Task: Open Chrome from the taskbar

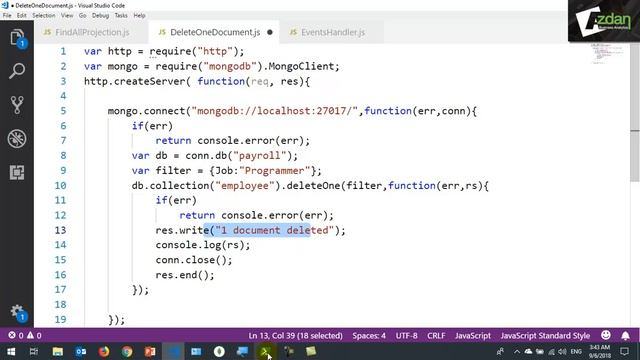Action: click(127, 351)
